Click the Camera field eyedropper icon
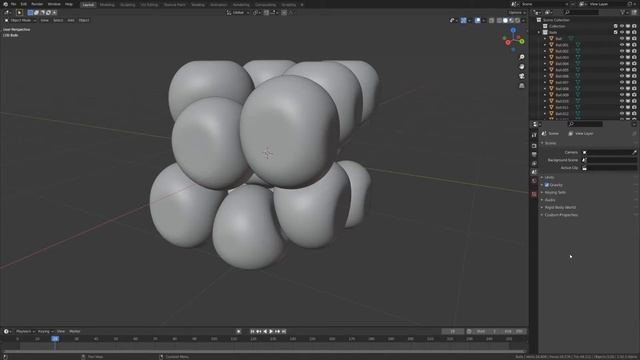 (x=634, y=152)
